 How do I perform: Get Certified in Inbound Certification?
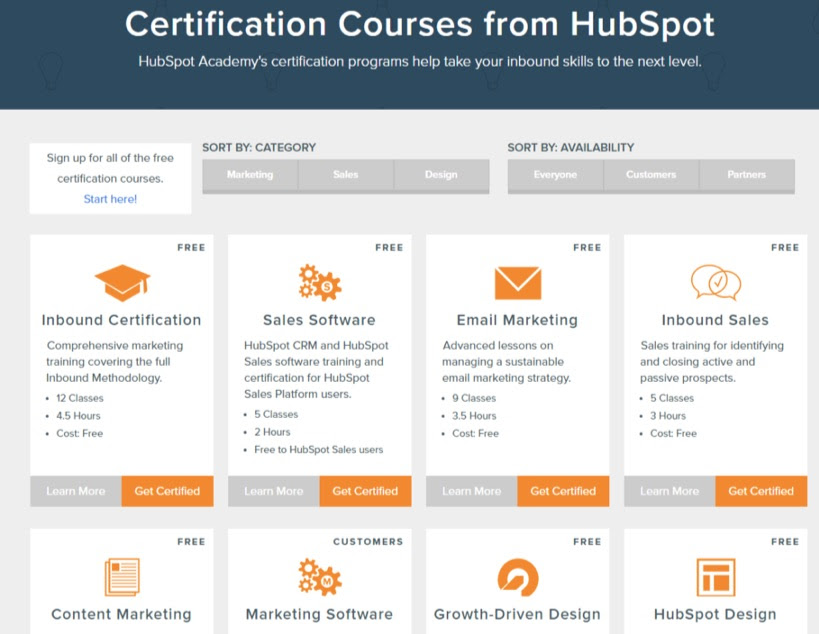(167, 491)
